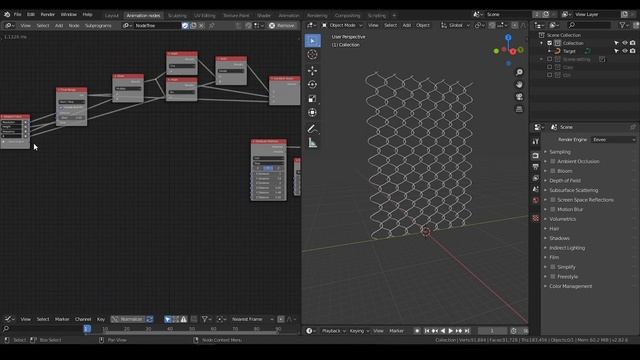Click the Normalize button in timeline header
Image resolution: width=640 pixels, height=360 pixels.
click(x=128, y=319)
